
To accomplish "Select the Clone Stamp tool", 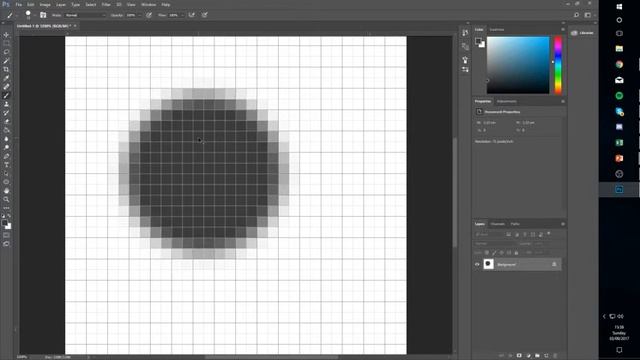I will coord(6,104).
